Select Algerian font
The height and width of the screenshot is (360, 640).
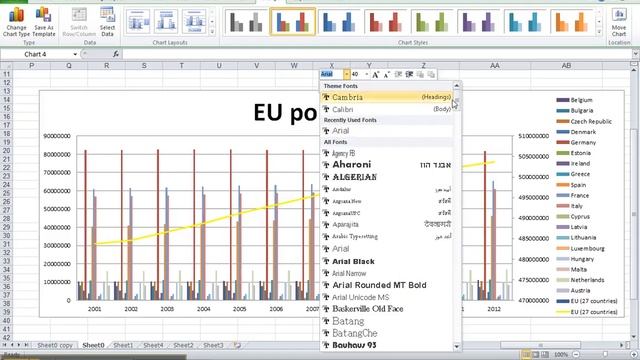click(387, 177)
